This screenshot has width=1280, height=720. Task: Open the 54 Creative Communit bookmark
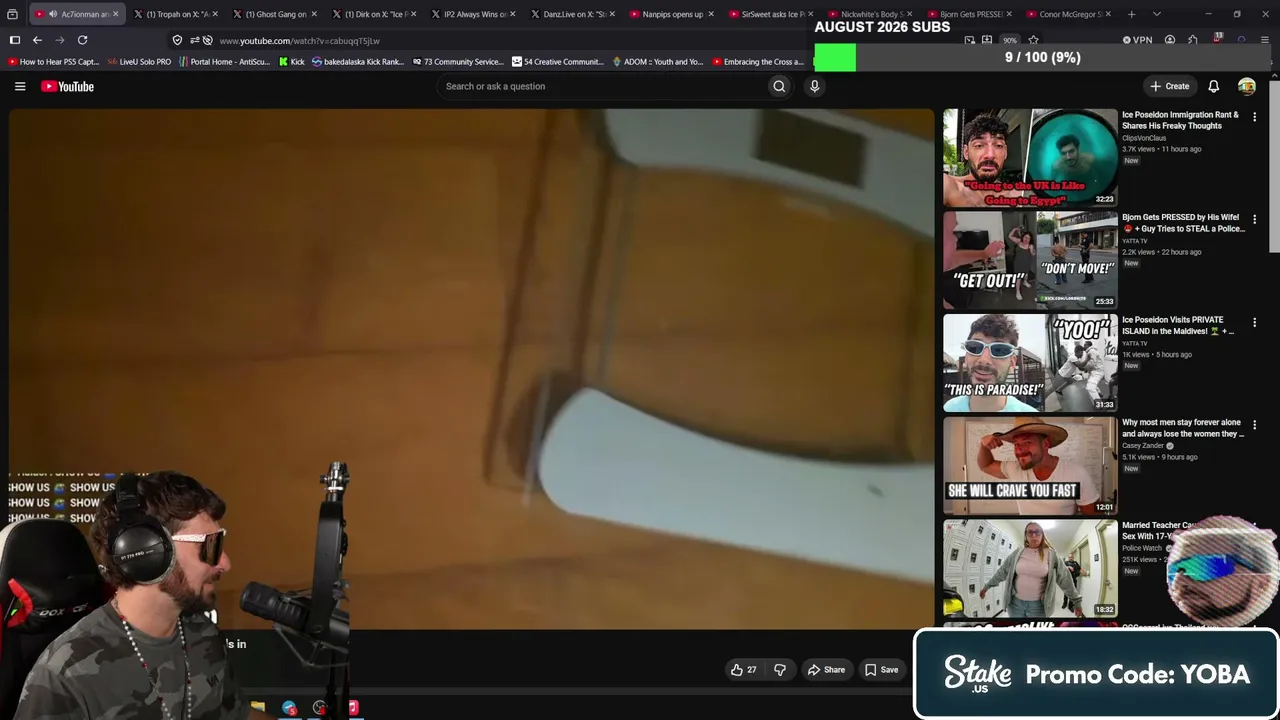558,61
